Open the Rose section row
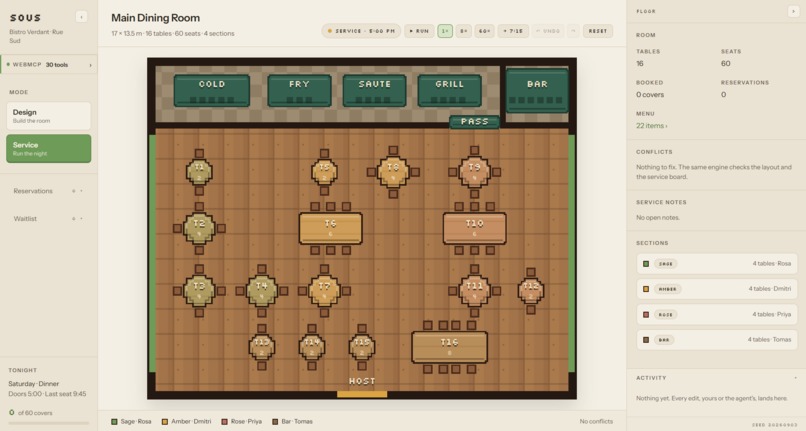 coord(717,314)
